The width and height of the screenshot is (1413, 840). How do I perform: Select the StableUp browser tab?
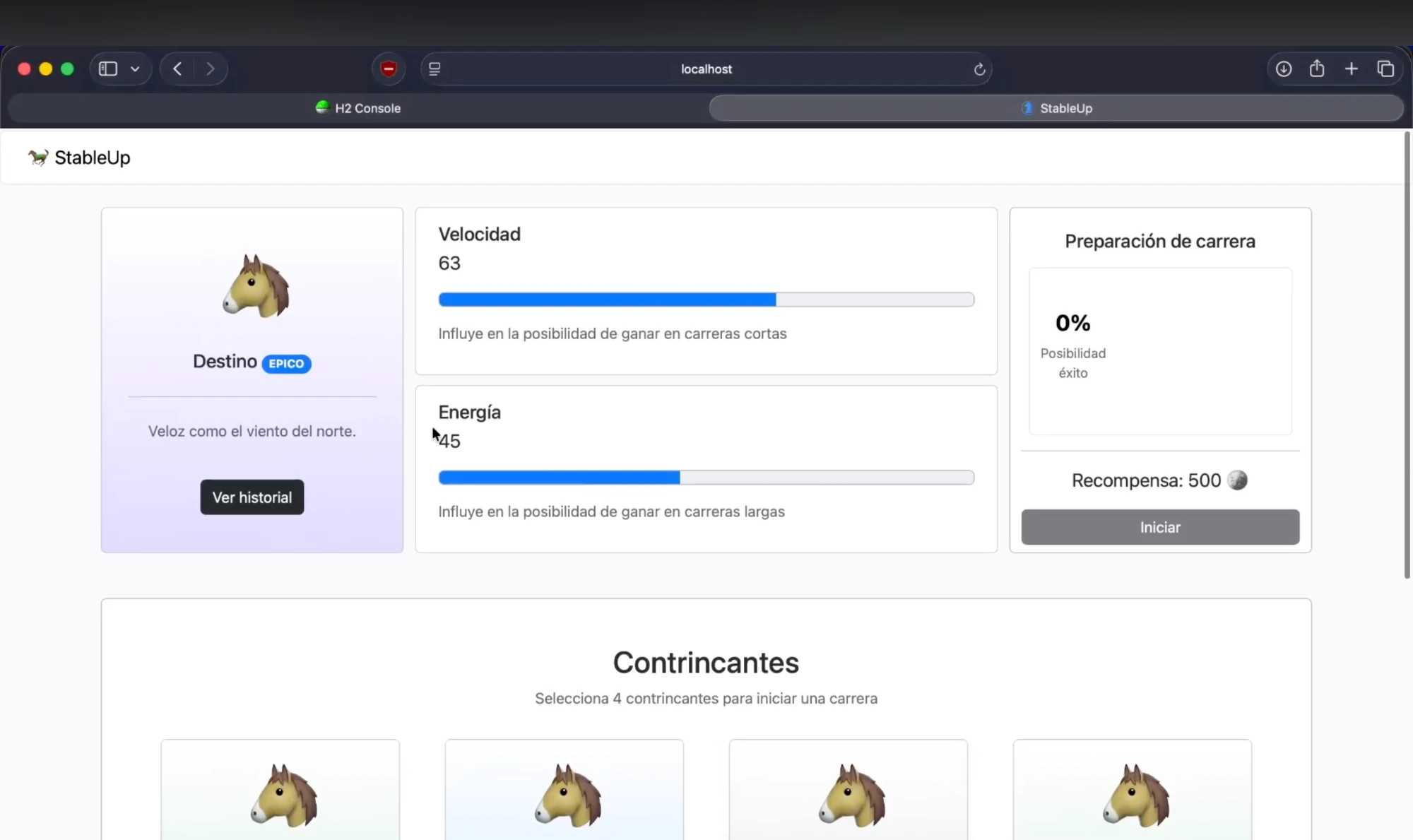(x=1056, y=108)
